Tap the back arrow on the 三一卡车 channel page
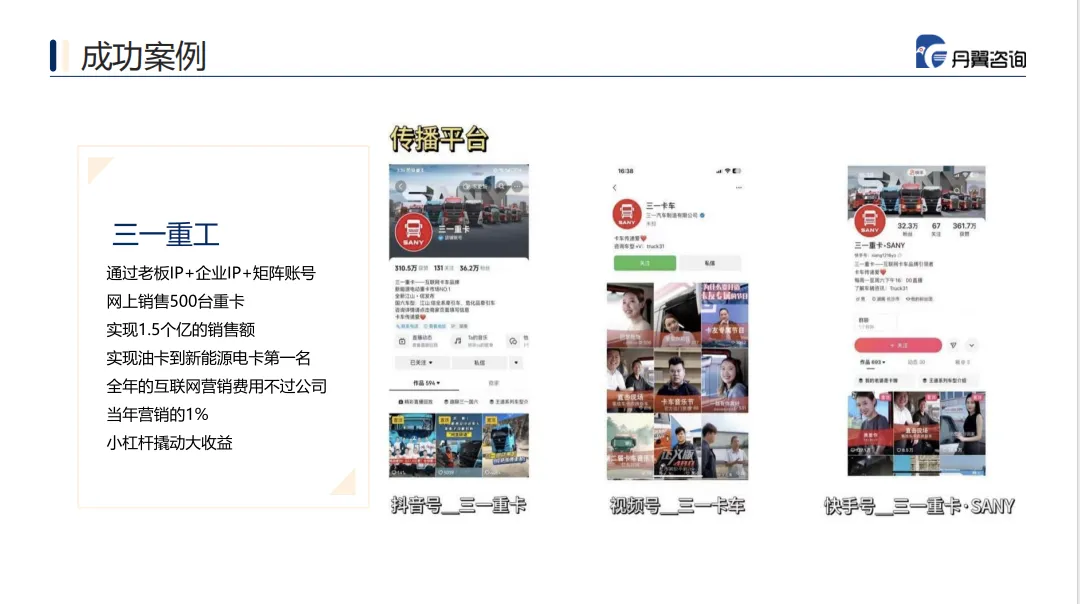 [x=614, y=187]
